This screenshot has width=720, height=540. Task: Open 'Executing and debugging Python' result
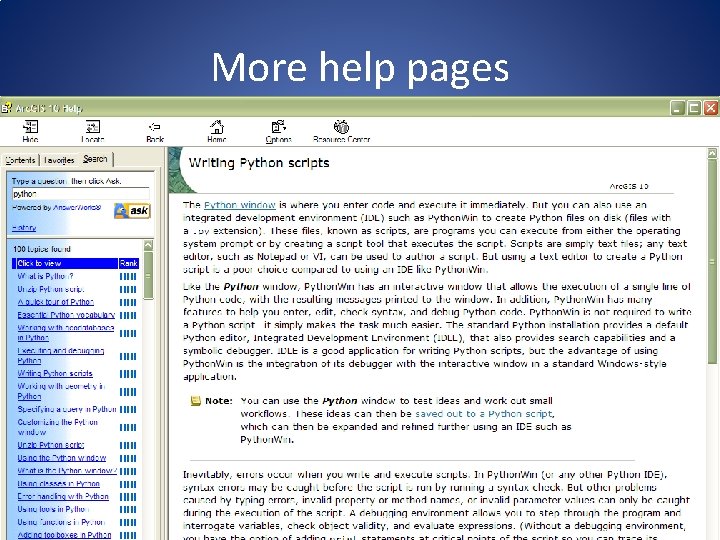click(61, 355)
